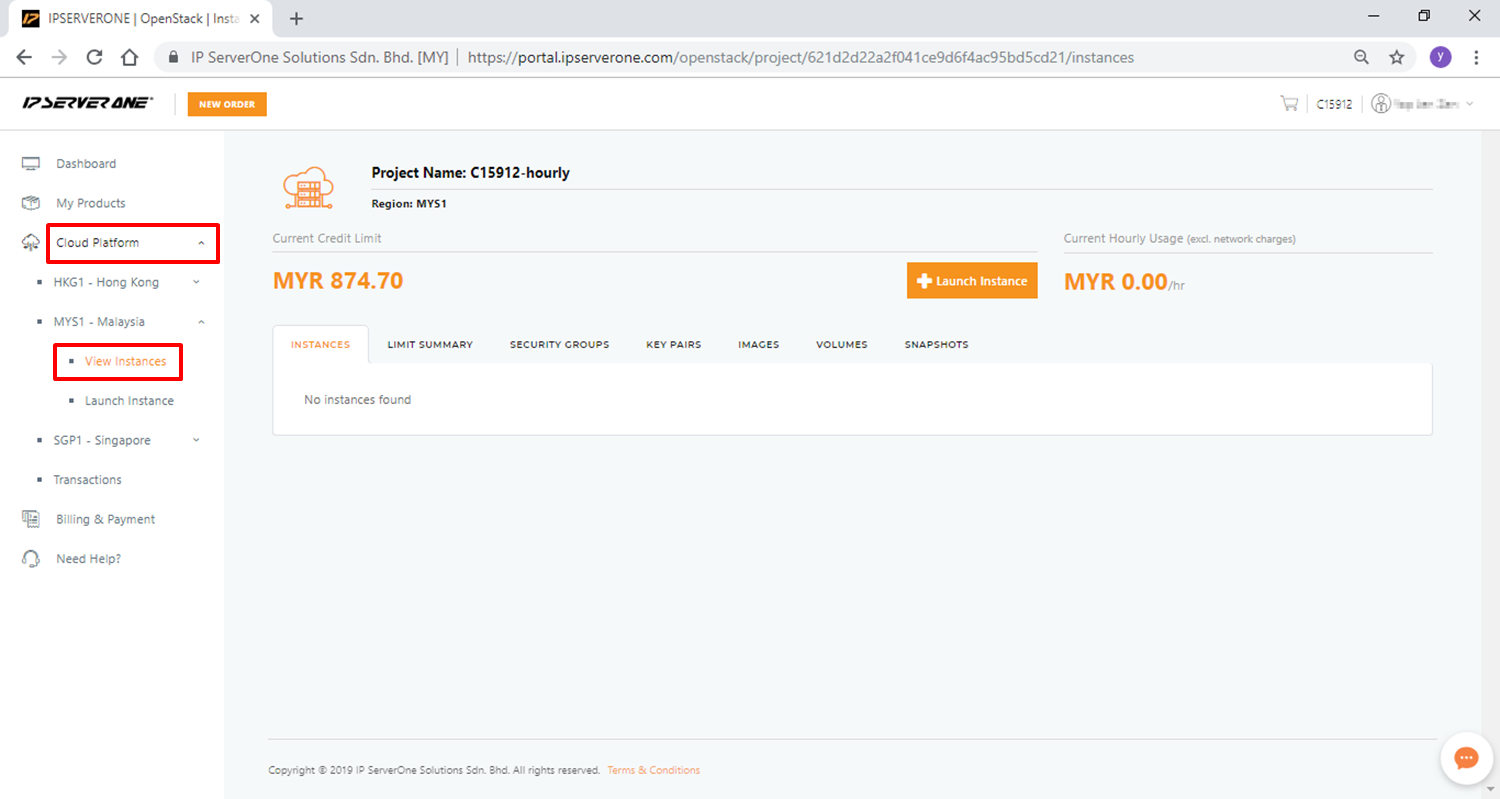Open Billing & Payment menu
The height and width of the screenshot is (799, 1500).
click(105, 519)
